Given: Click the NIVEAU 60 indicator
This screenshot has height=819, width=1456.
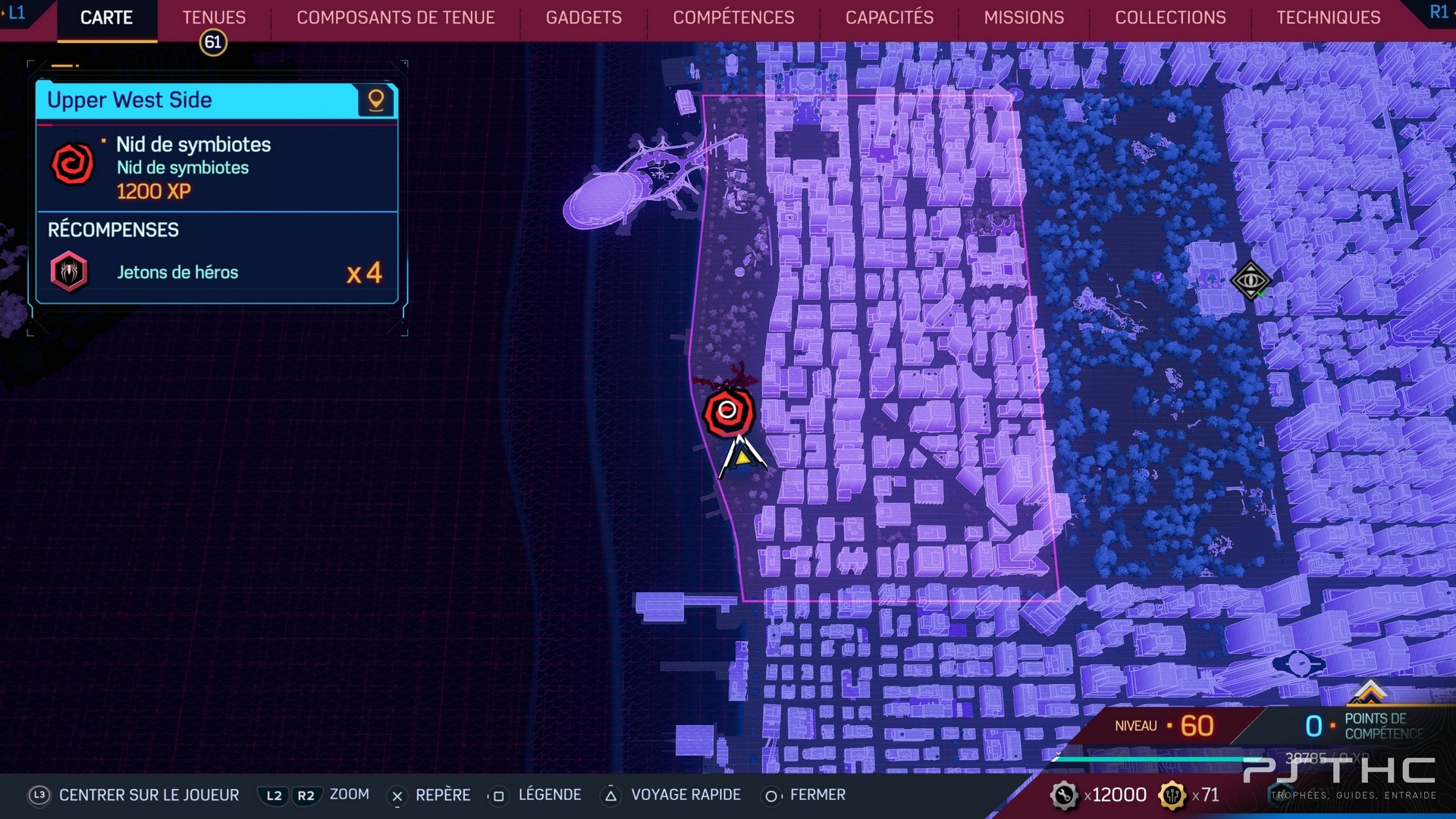Looking at the screenshot, I should (x=1165, y=726).
